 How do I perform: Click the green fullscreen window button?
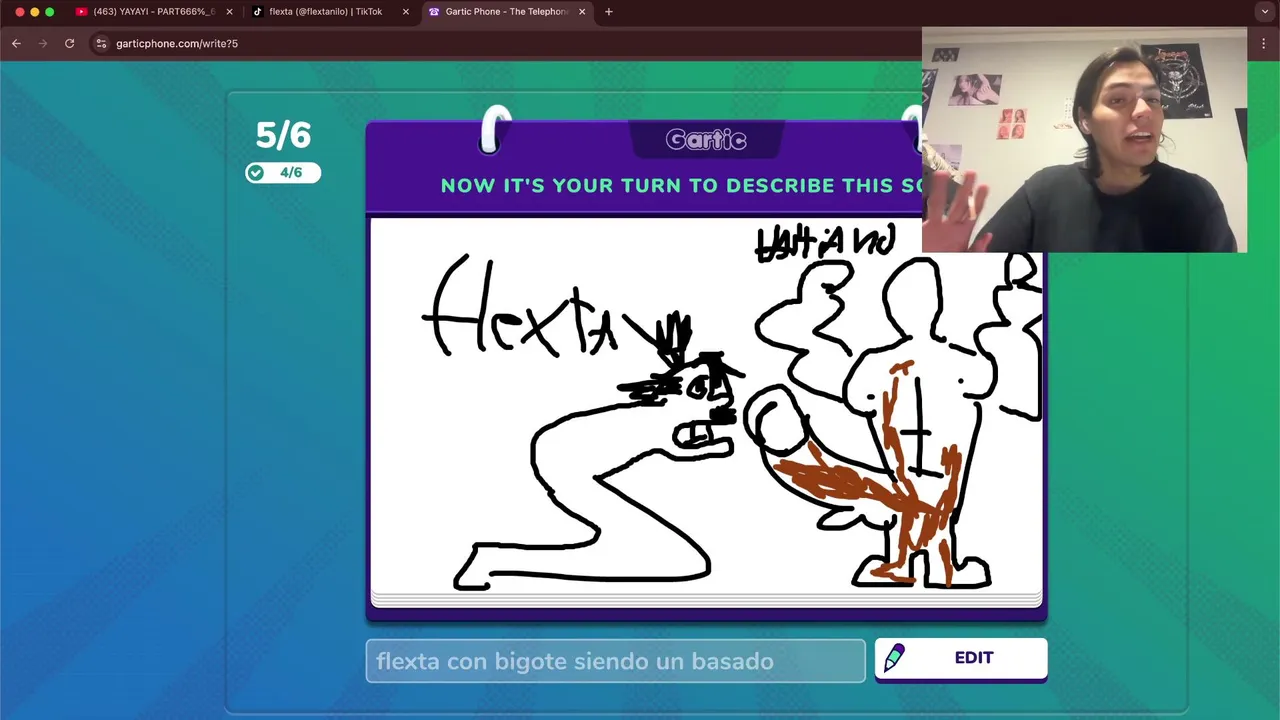pyautogui.click(x=50, y=12)
